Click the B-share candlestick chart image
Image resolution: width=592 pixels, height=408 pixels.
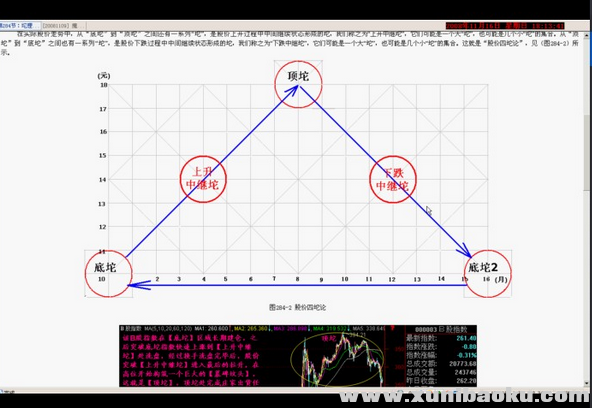tap(298, 356)
